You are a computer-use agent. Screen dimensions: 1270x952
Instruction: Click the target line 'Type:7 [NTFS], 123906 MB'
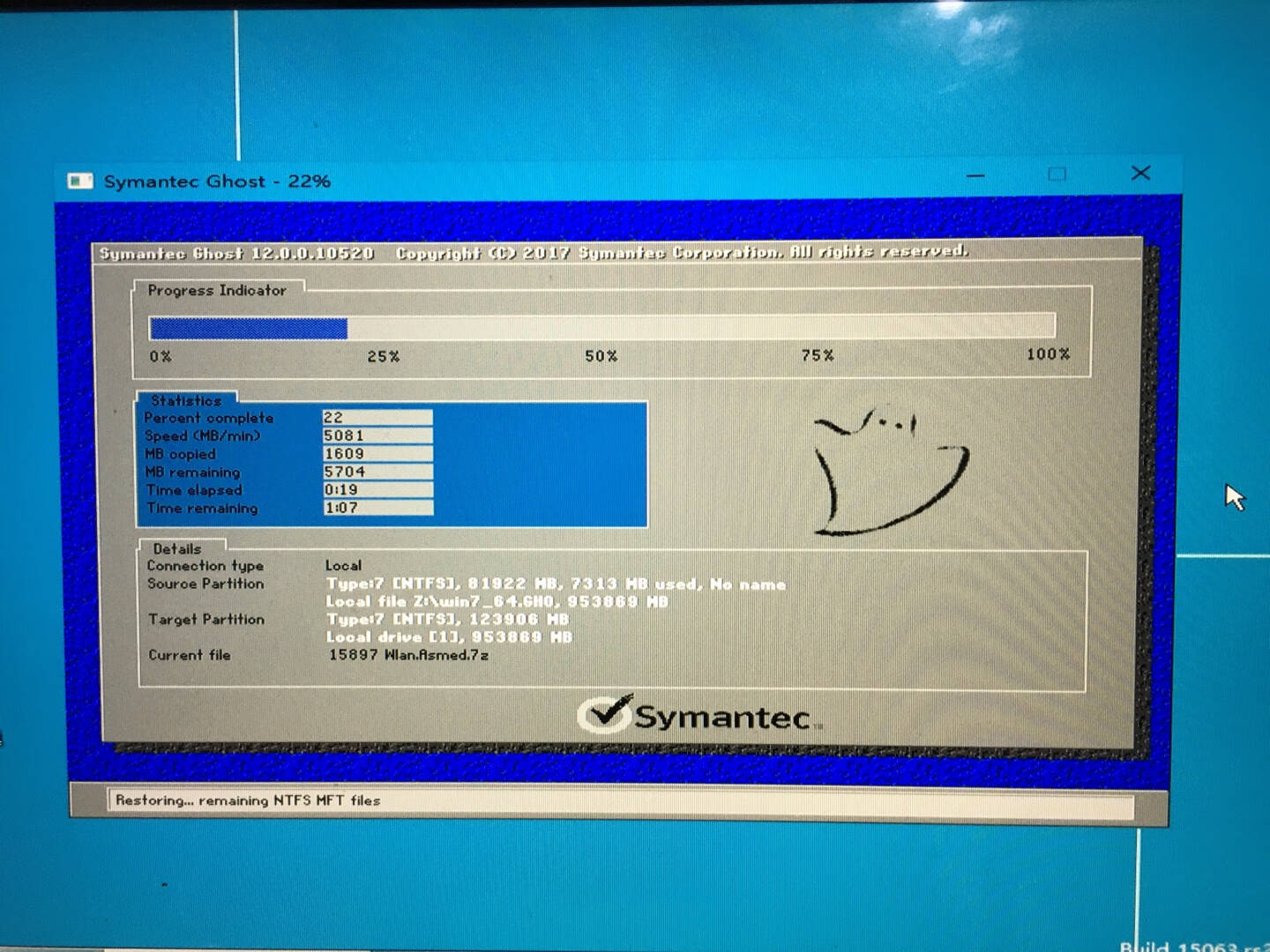(x=447, y=619)
